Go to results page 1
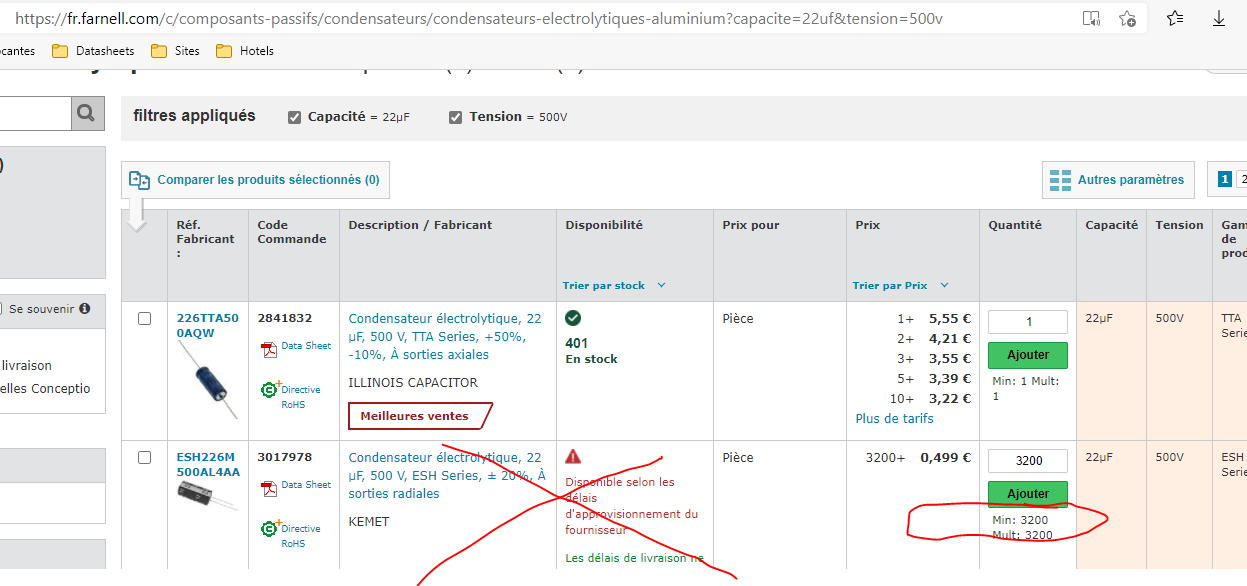This screenshot has width=1247, height=586. pyautogui.click(x=1224, y=180)
